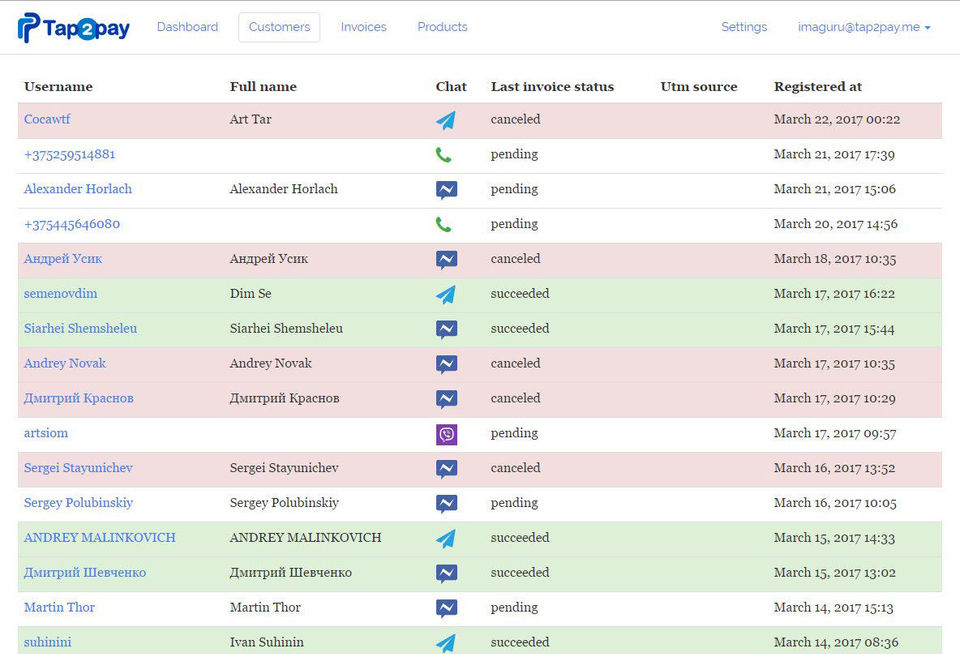Switch to the Dashboard tab
960x654 pixels.
(187, 27)
